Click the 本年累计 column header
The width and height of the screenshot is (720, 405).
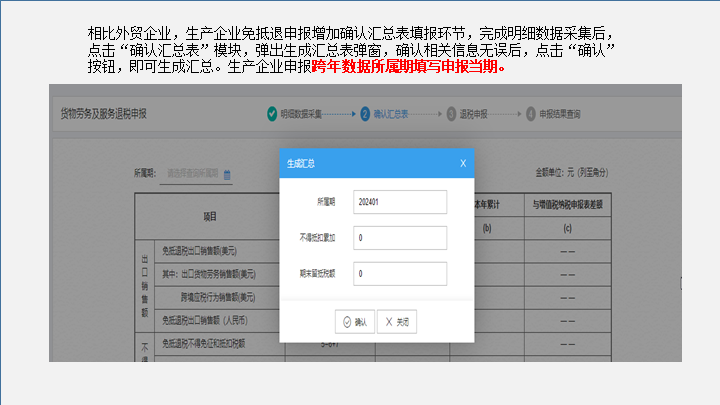pos(487,205)
